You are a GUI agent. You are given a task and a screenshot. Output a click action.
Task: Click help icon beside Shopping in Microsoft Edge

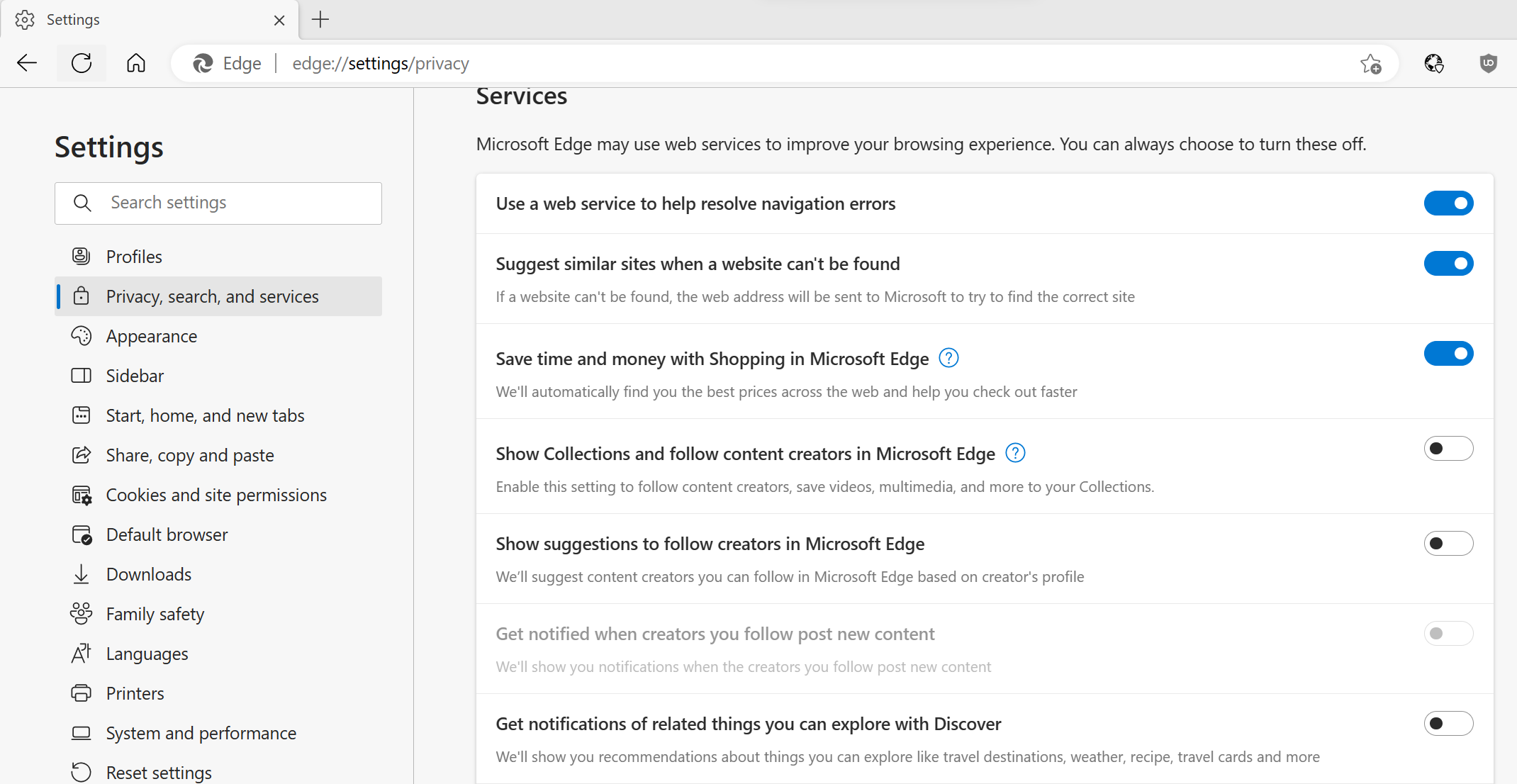(x=948, y=359)
